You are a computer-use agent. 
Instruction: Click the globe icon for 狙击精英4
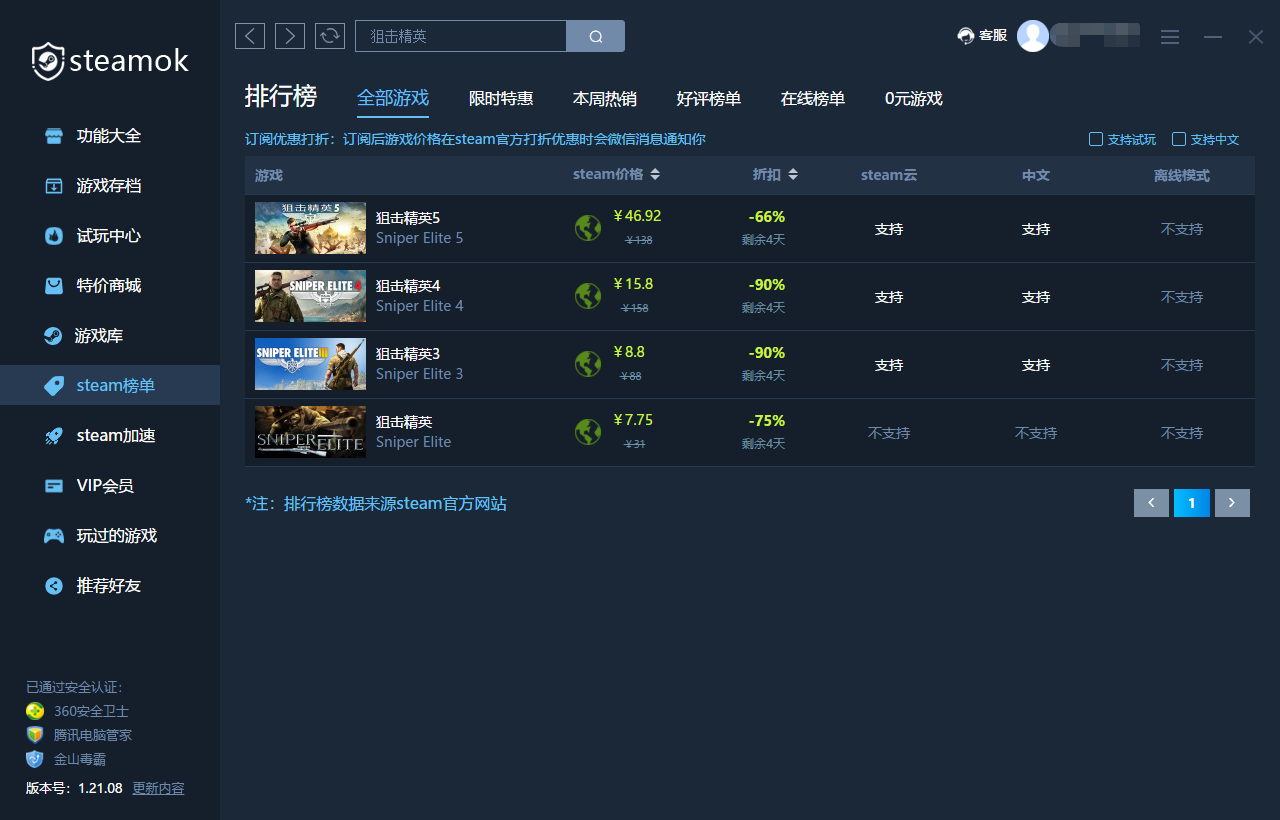[588, 296]
